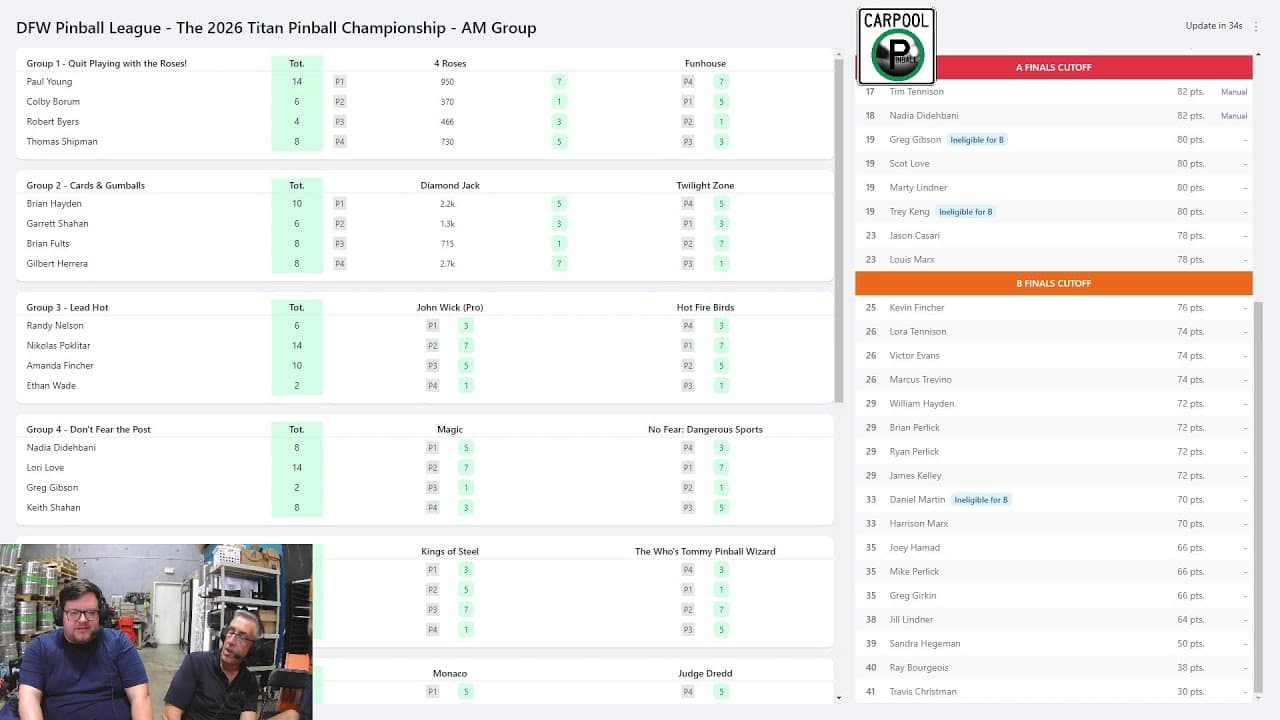This screenshot has height=720, width=1280.
Task: Select the '4 Roses' machine heading
Action: [450, 64]
